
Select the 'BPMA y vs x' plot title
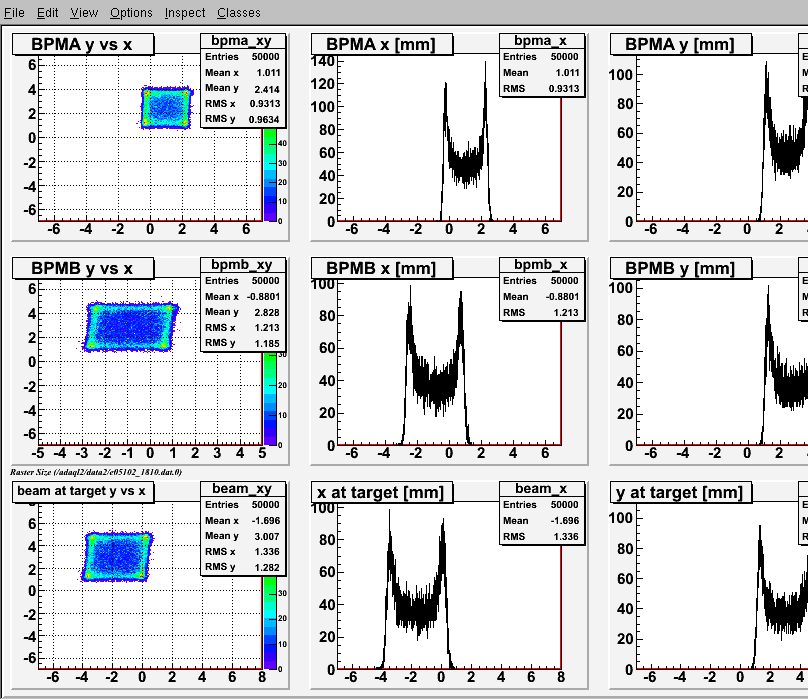[83, 44]
